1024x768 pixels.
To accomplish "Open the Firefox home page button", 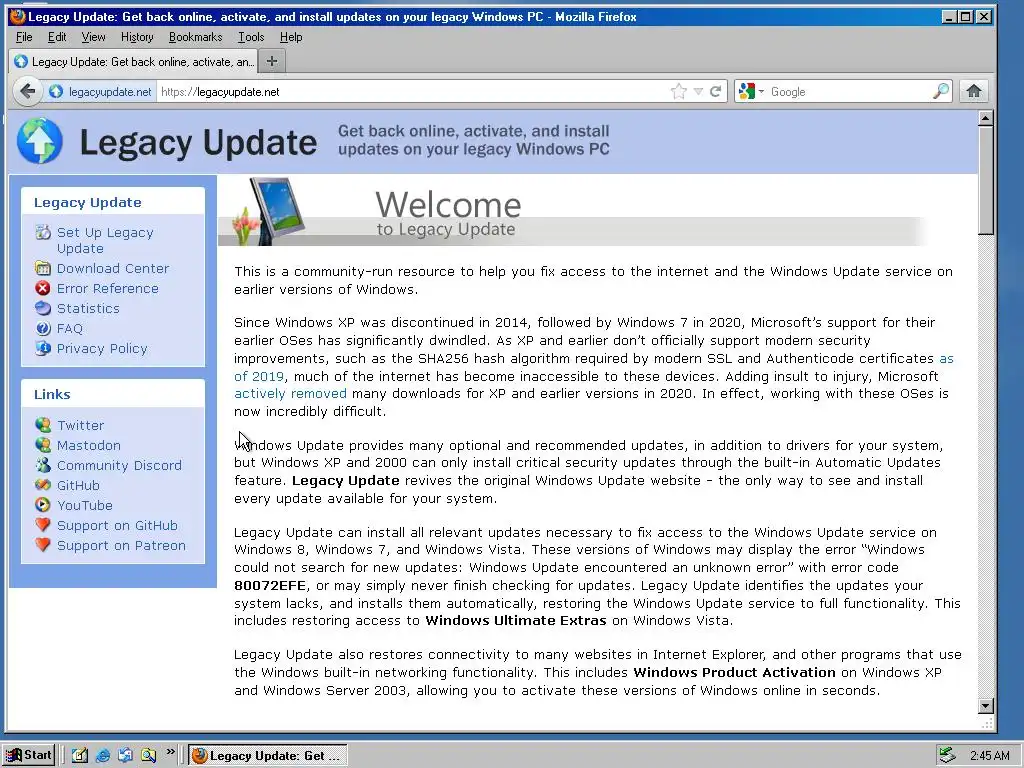I will [x=974, y=91].
